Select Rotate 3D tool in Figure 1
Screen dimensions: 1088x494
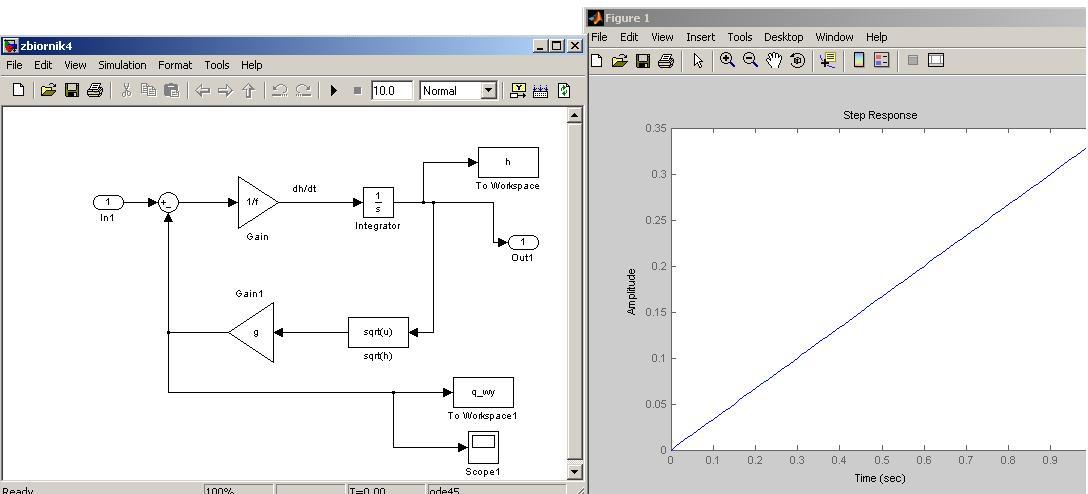[x=797, y=60]
